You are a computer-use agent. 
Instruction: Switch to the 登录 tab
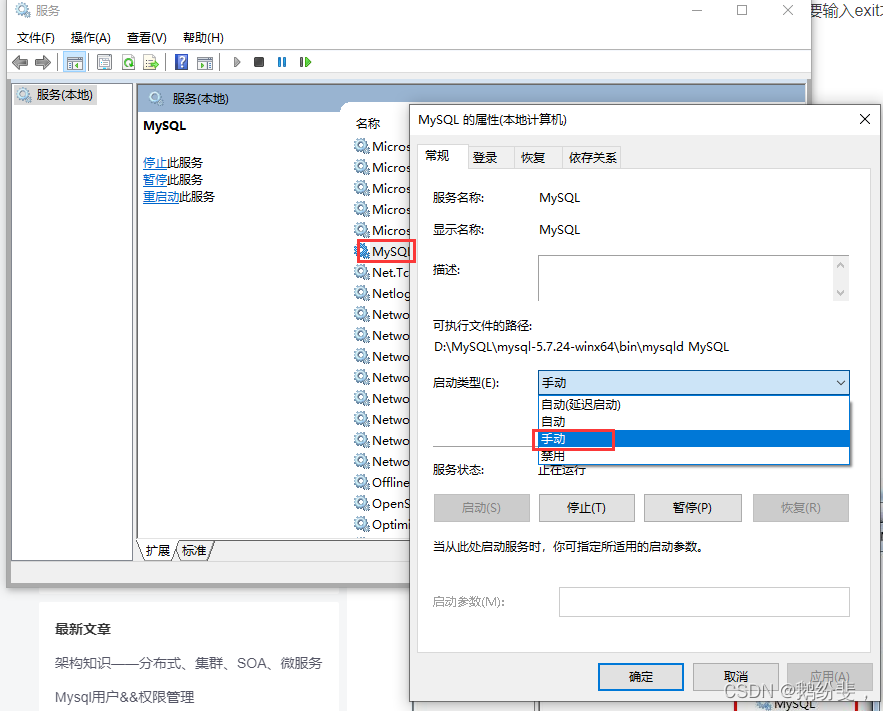(485, 158)
